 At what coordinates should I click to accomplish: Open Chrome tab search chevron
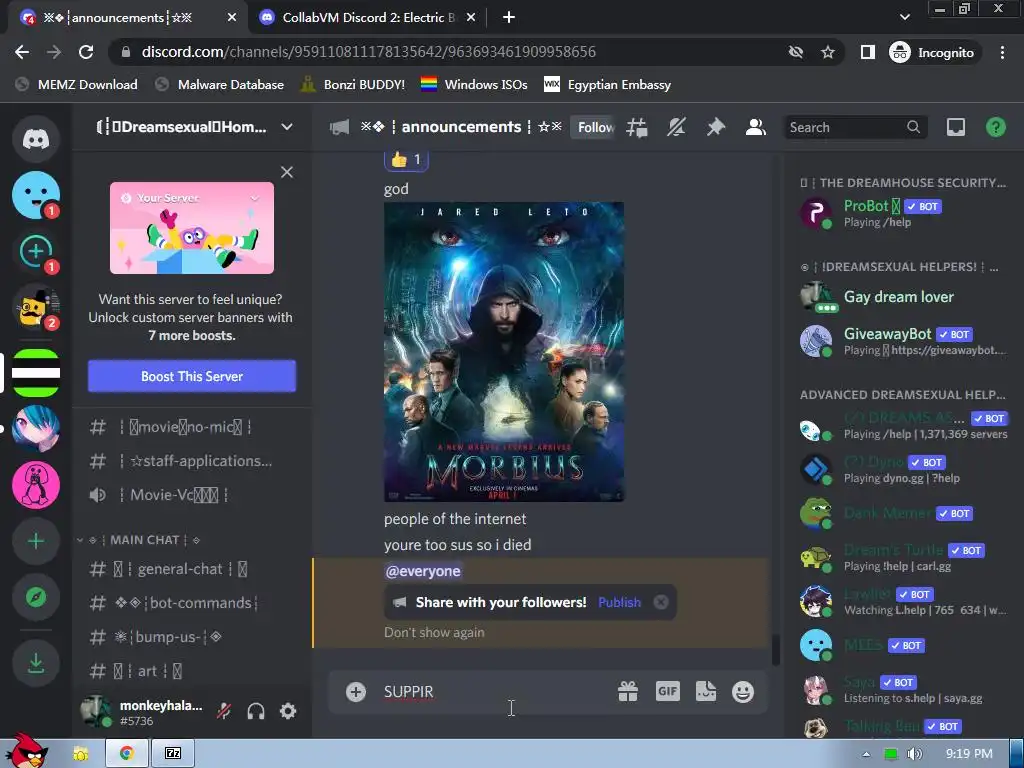(x=904, y=17)
